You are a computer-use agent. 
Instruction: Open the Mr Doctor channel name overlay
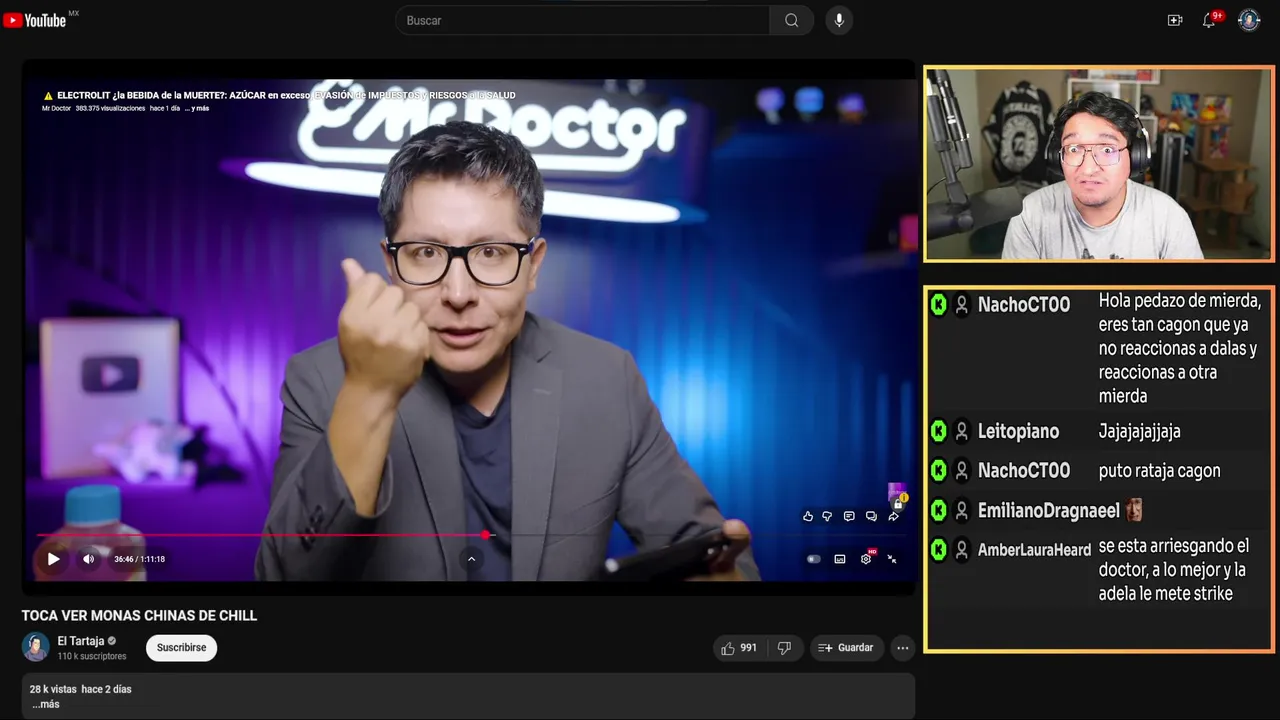tap(56, 108)
